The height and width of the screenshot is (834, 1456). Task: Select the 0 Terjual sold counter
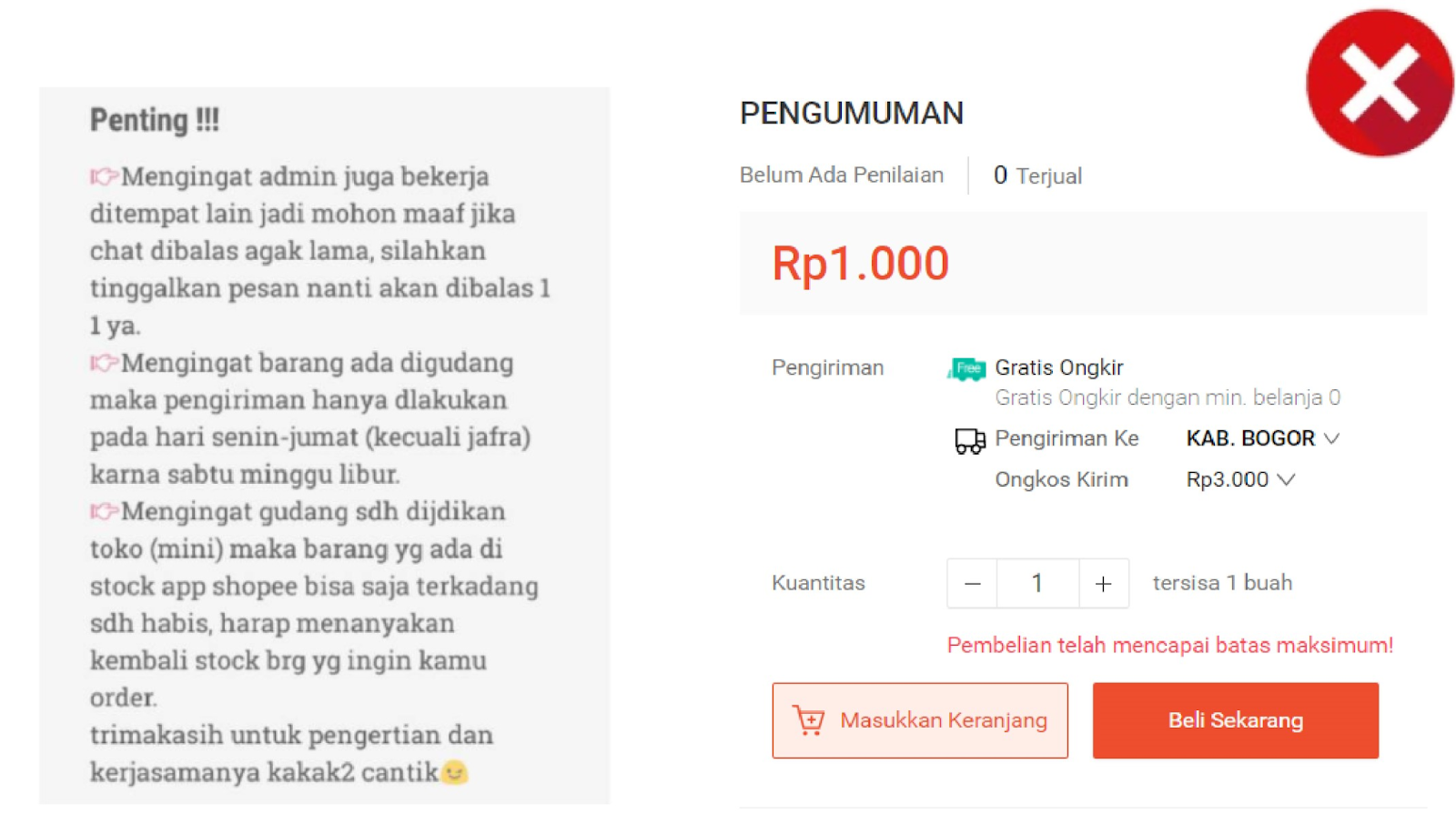pos(1037,176)
